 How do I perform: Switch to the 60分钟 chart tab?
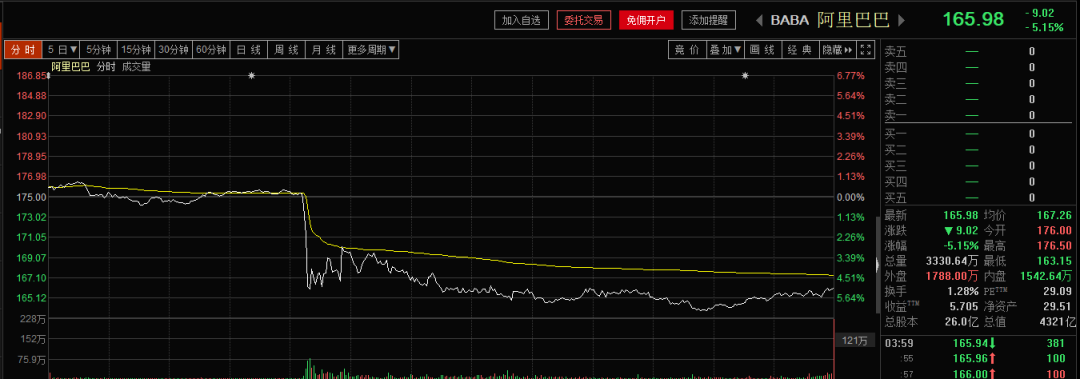click(210, 50)
